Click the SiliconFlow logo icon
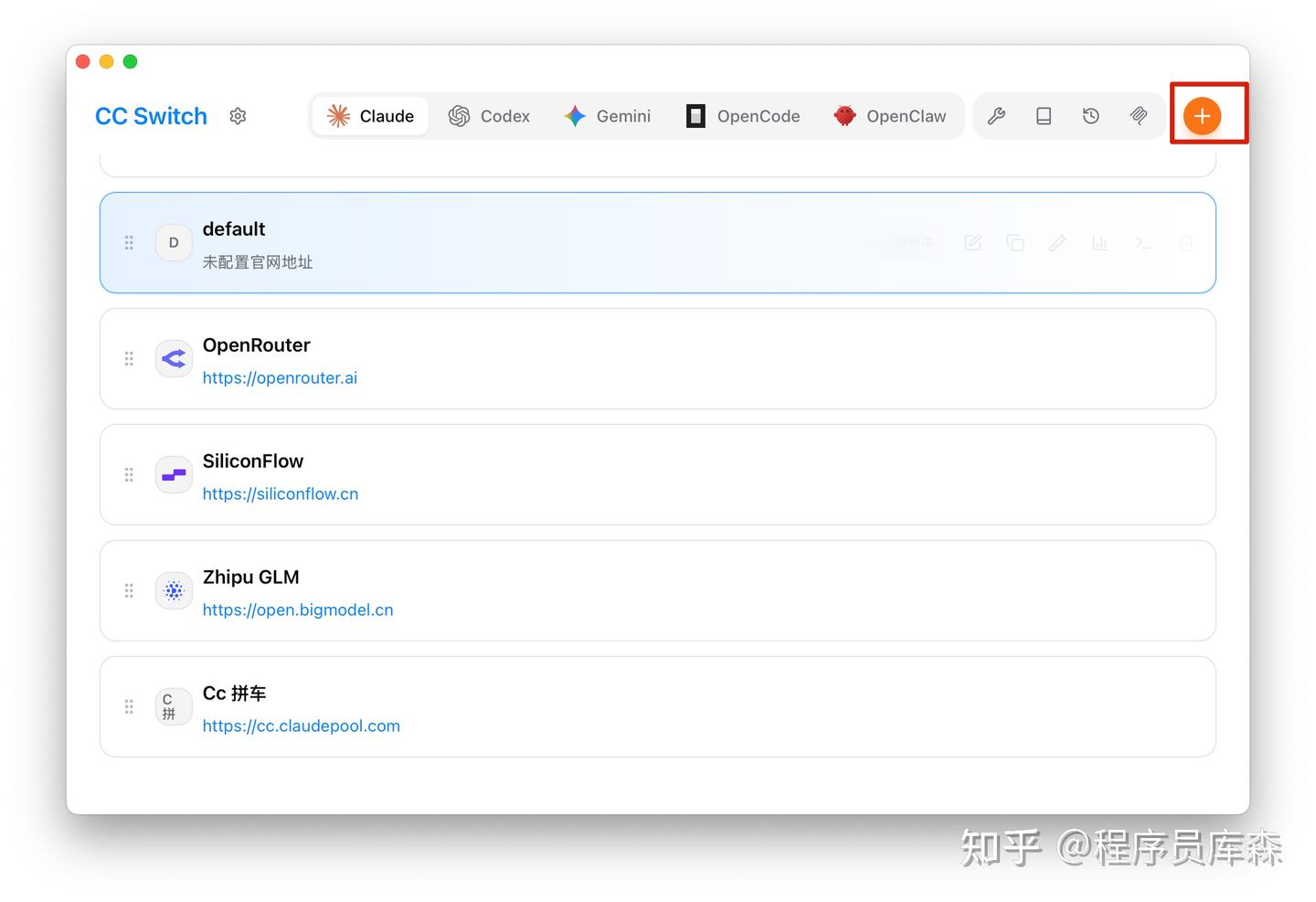 coord(174,475)
